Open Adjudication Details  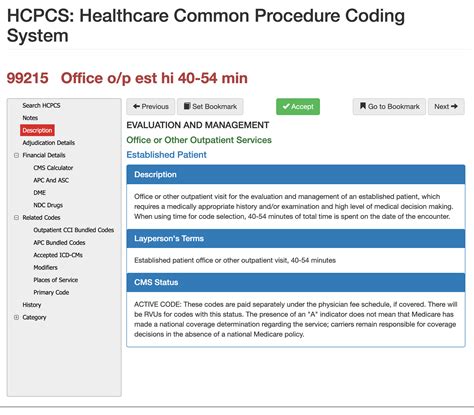pyautogui.click(x=49, y=143)
